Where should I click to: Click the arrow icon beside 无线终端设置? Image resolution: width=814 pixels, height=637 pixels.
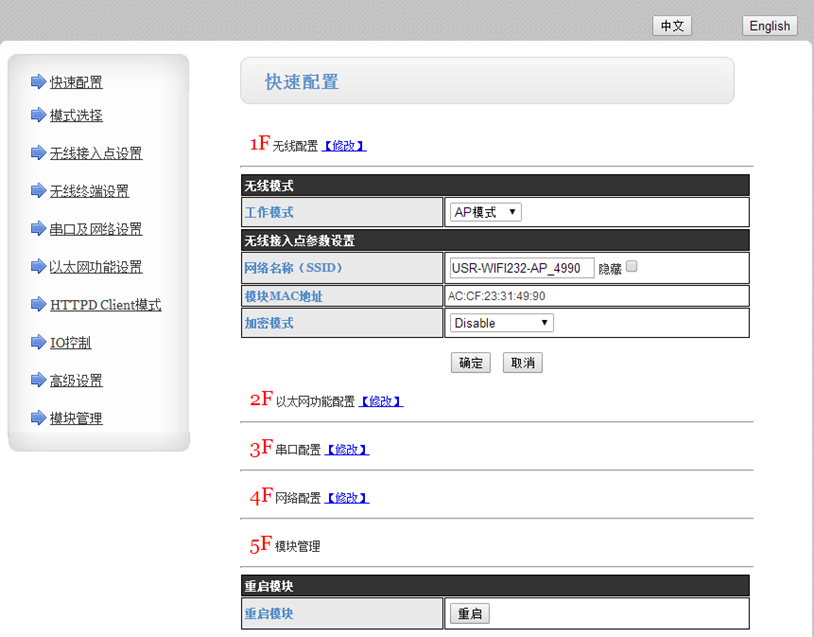[38, 191]
